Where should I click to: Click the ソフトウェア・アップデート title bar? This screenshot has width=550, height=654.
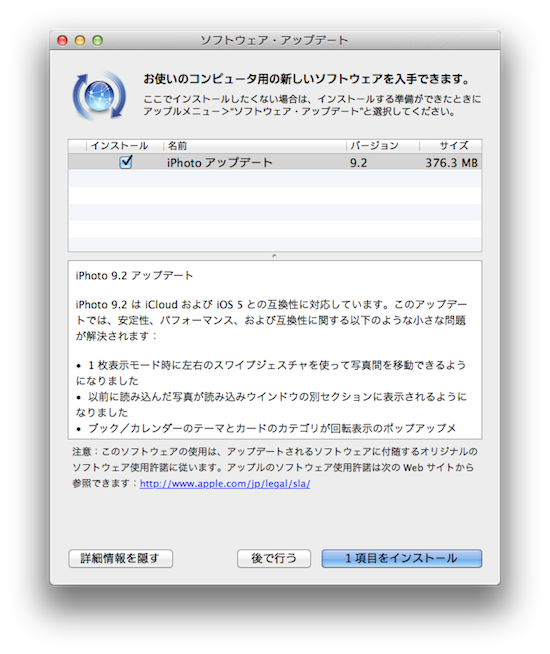(274, 40)
